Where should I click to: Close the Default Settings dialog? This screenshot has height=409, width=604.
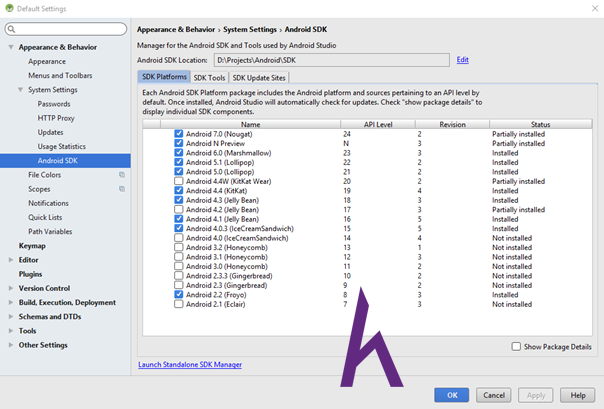pos(595,8)
